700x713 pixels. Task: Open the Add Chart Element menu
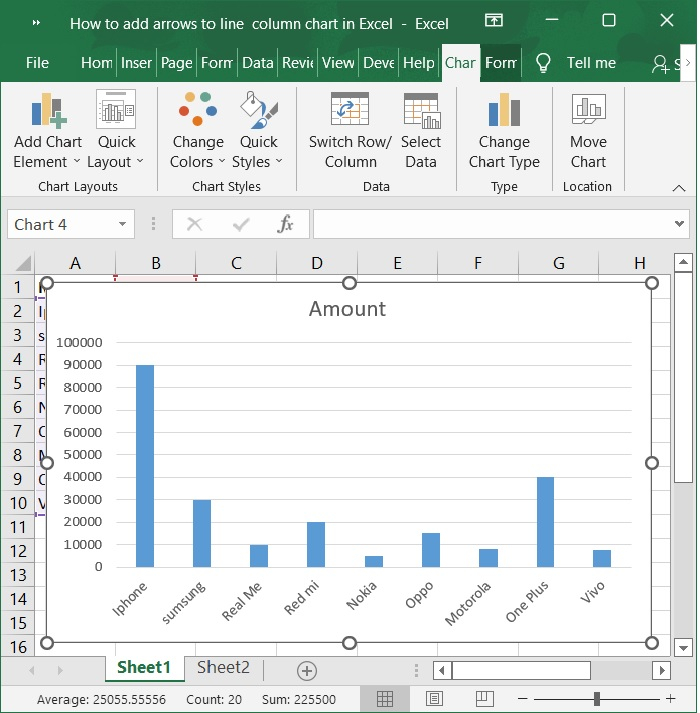pyautogui.click(x=48, y=131)
